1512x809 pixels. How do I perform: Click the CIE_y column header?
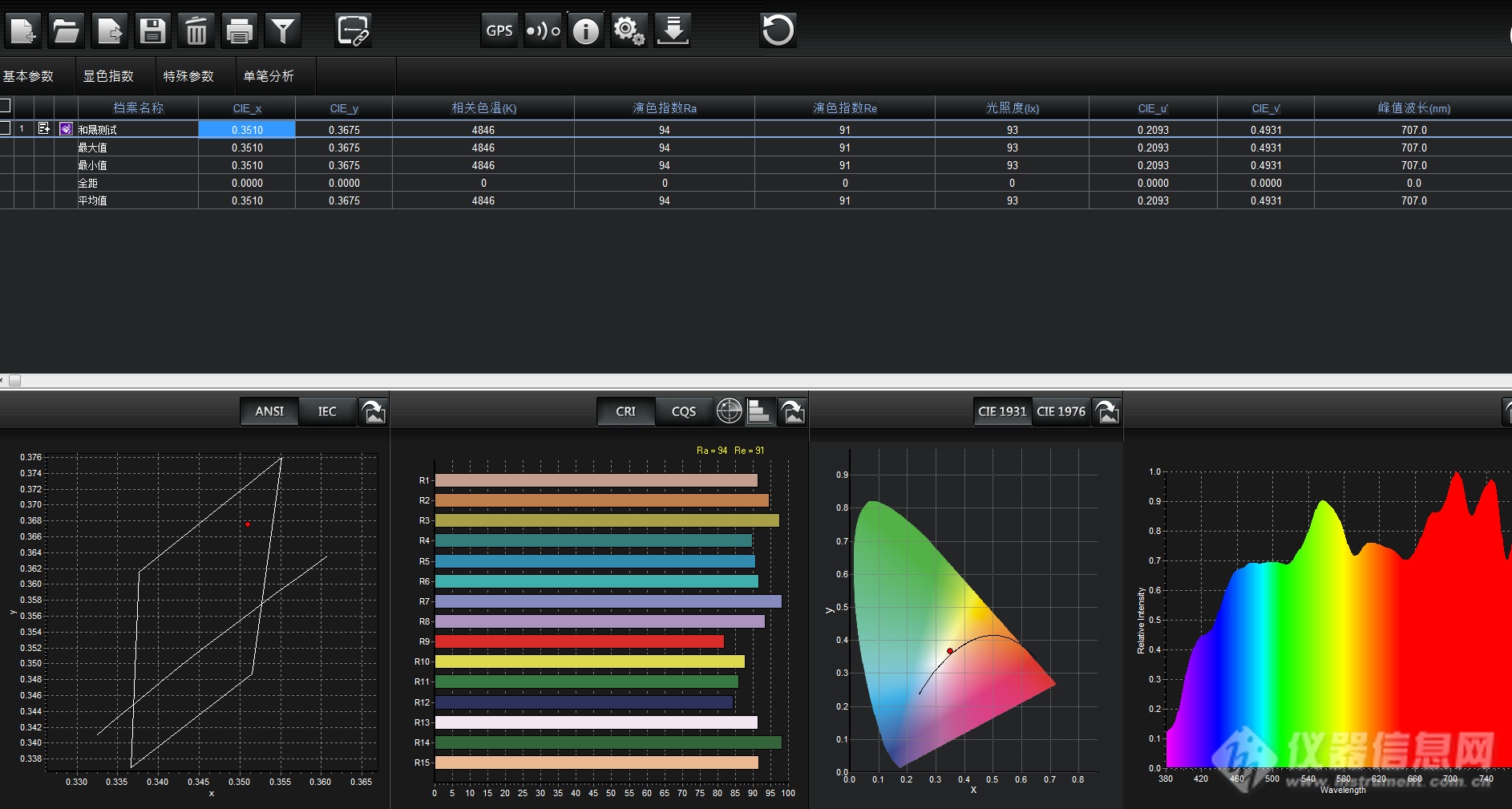click(344, 107)
